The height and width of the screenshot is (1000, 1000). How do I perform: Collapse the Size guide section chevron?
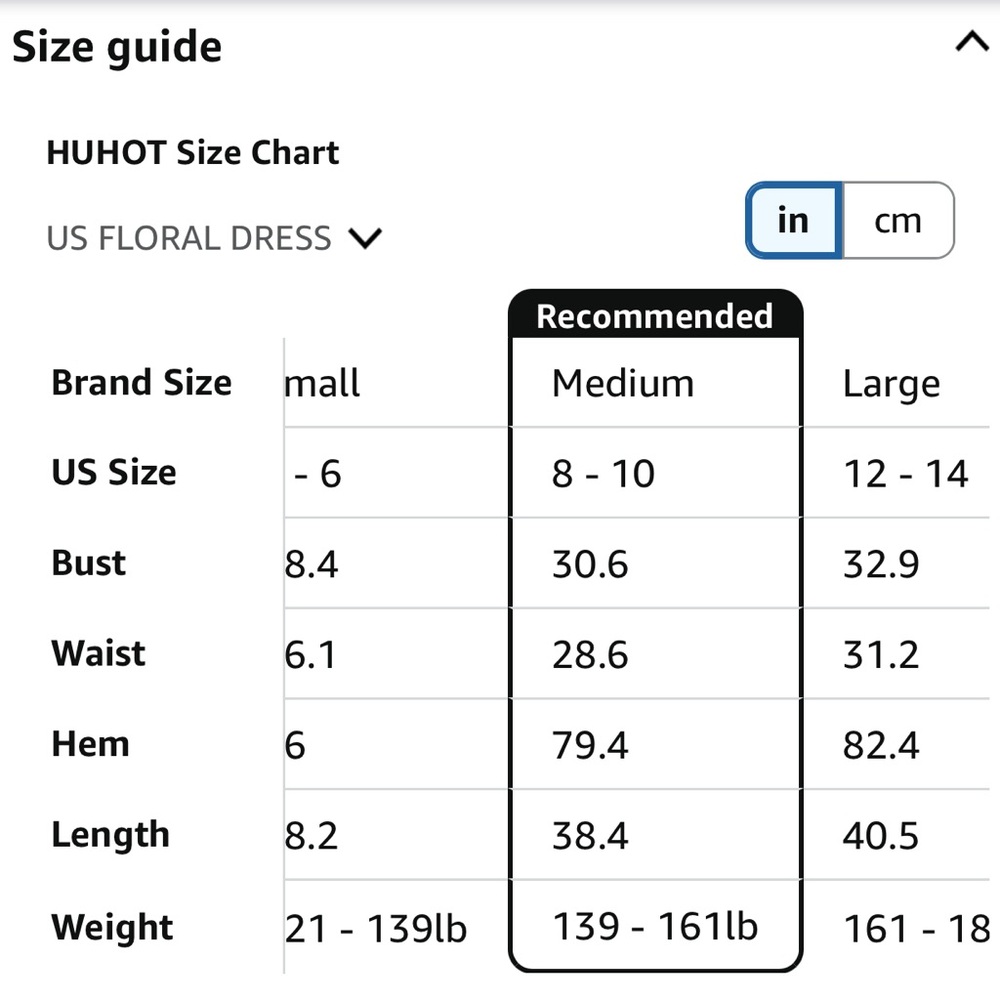(x=971, y=43)
